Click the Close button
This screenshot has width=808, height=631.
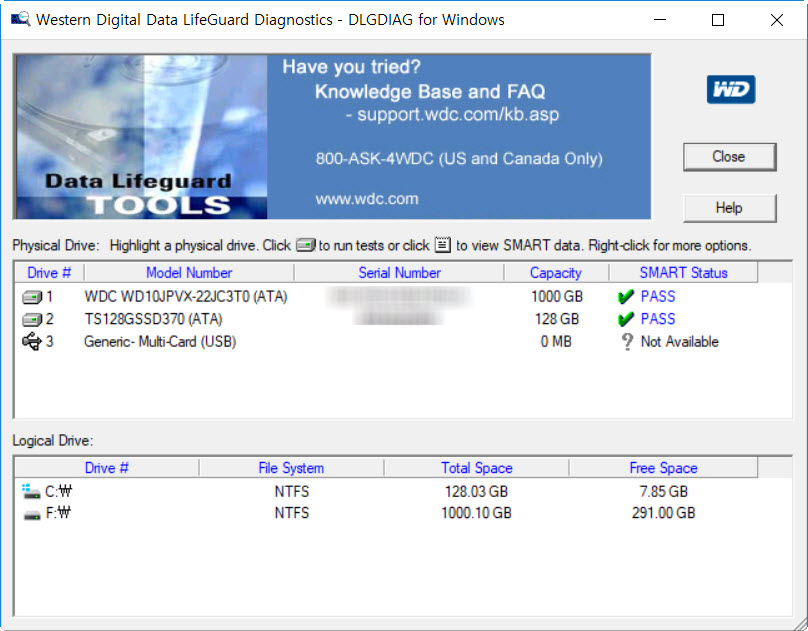point(729,157)
